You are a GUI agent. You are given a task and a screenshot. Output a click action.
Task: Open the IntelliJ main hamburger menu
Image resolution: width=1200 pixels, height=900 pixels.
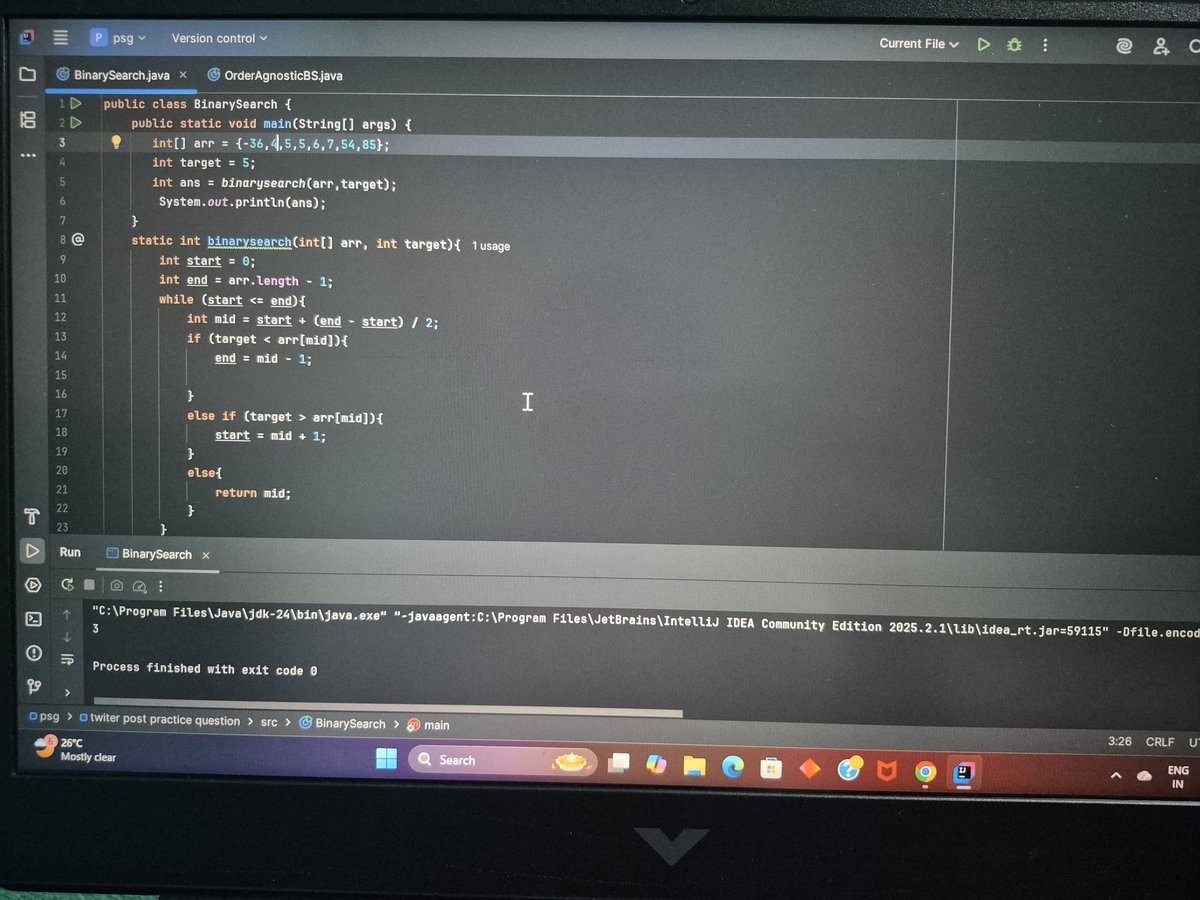(60, 38)
